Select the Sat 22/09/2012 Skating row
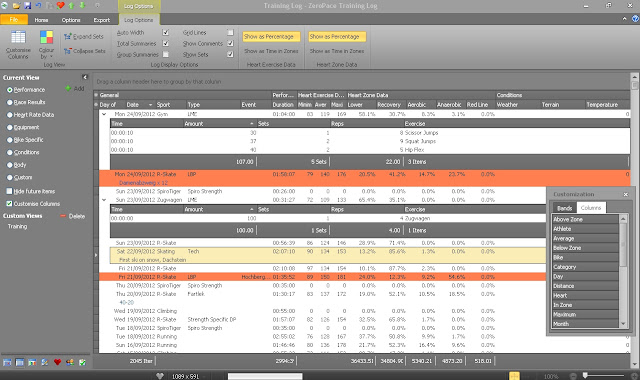The image size is (640, 380). click(x=328, y=256)
